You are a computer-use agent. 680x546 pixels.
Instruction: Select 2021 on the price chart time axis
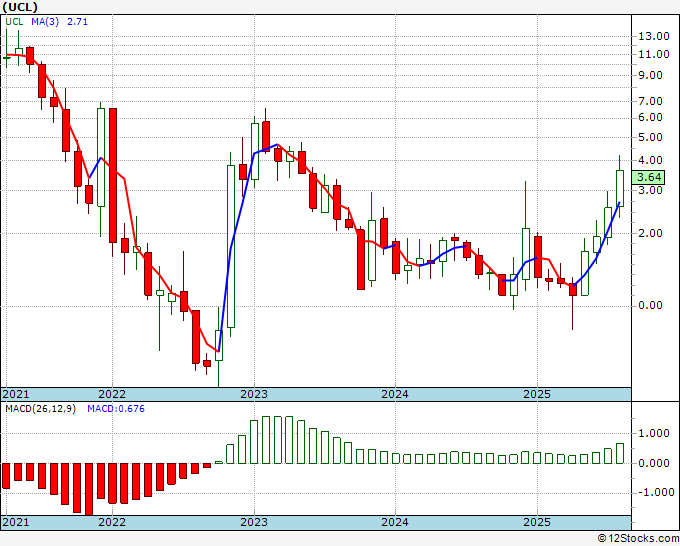pyautogui.click(x=16, y=394)
